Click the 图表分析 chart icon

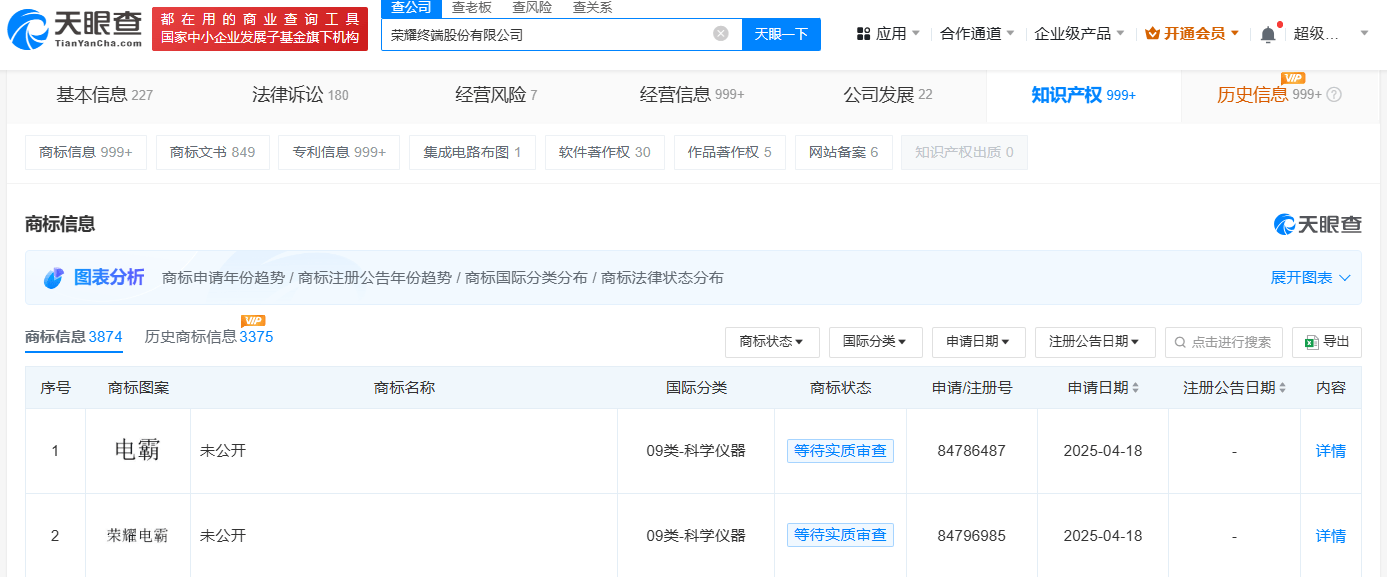tap(53, 278)
